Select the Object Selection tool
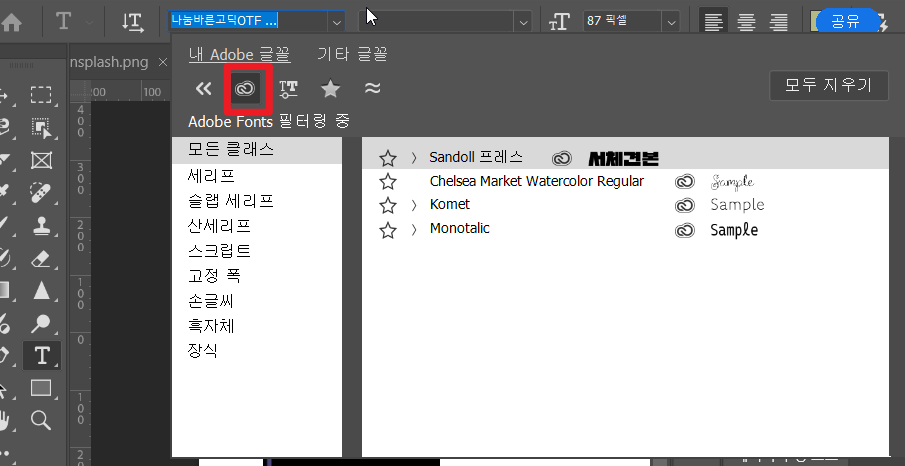This screenshot has height=466, width=905. (41, 128)
